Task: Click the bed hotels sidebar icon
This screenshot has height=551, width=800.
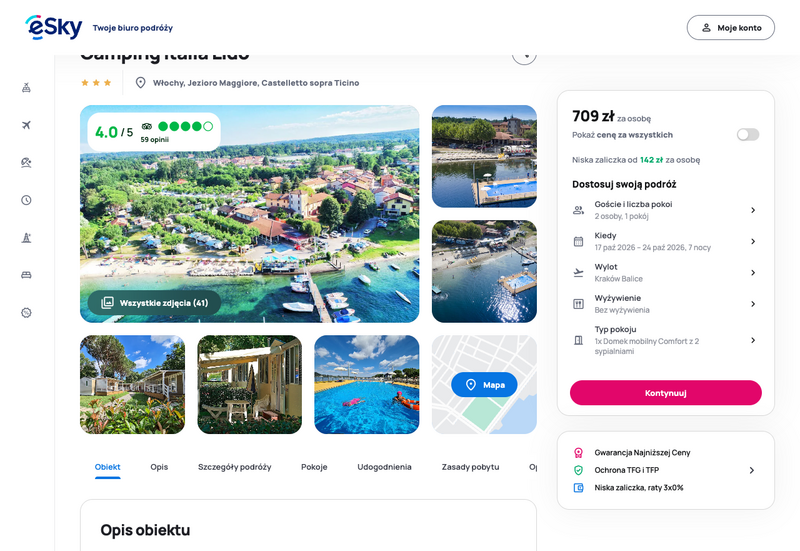Action: (27, 275)
